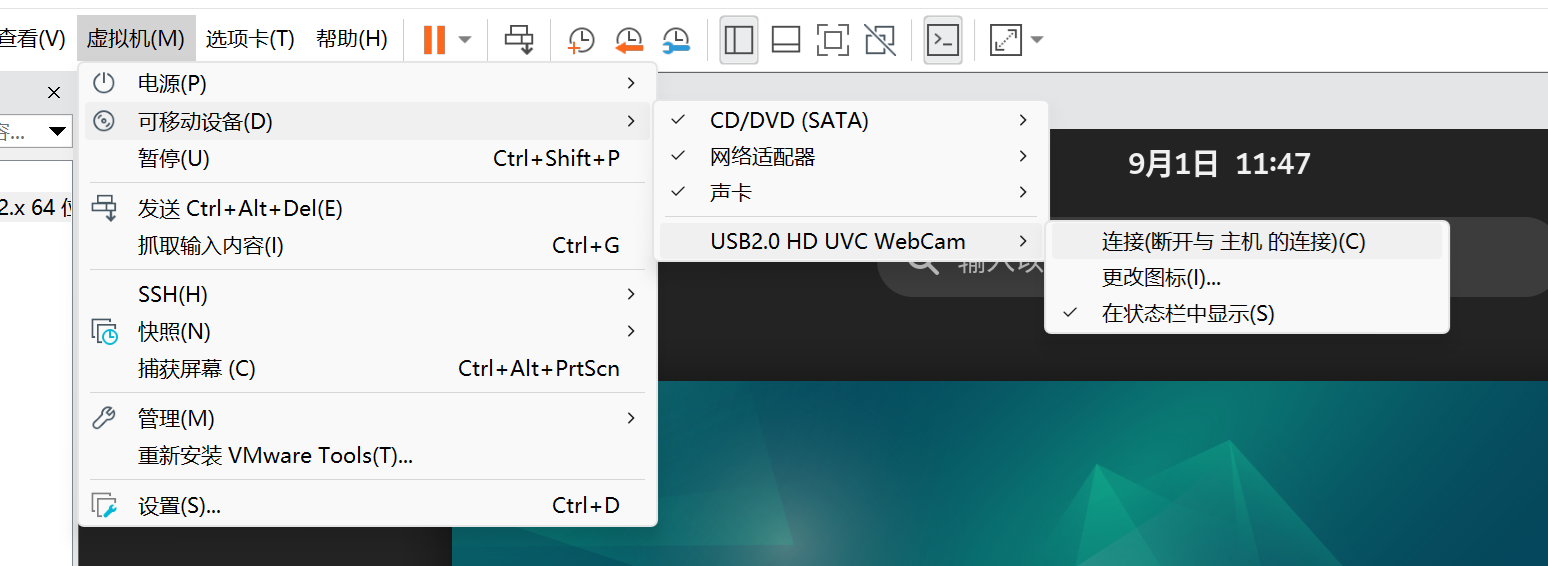Image resolution: width=1548 pixels, height=566 pixels.
Task: Click 更改图标(I)... option
Action: (x=1161, y=278)
